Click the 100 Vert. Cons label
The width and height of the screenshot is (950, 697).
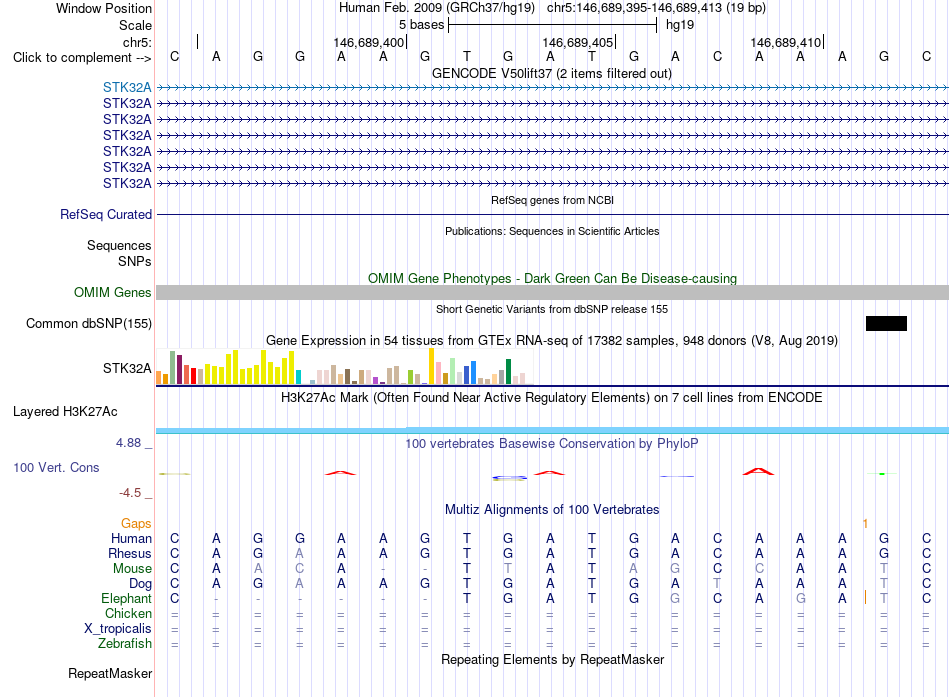(56, 467)
